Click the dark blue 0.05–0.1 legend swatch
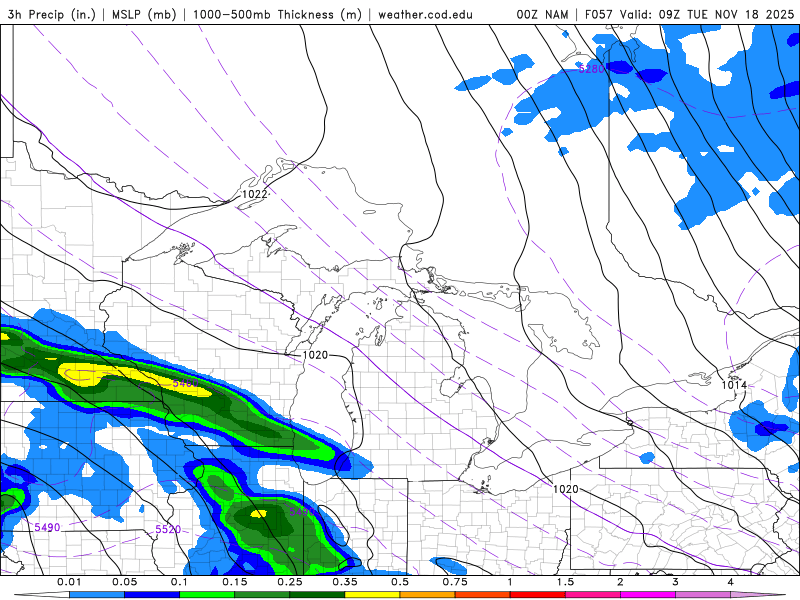Image resolution: width=800 pixels, height=600 pixels. pyautogui.click(x=152, y=595)
